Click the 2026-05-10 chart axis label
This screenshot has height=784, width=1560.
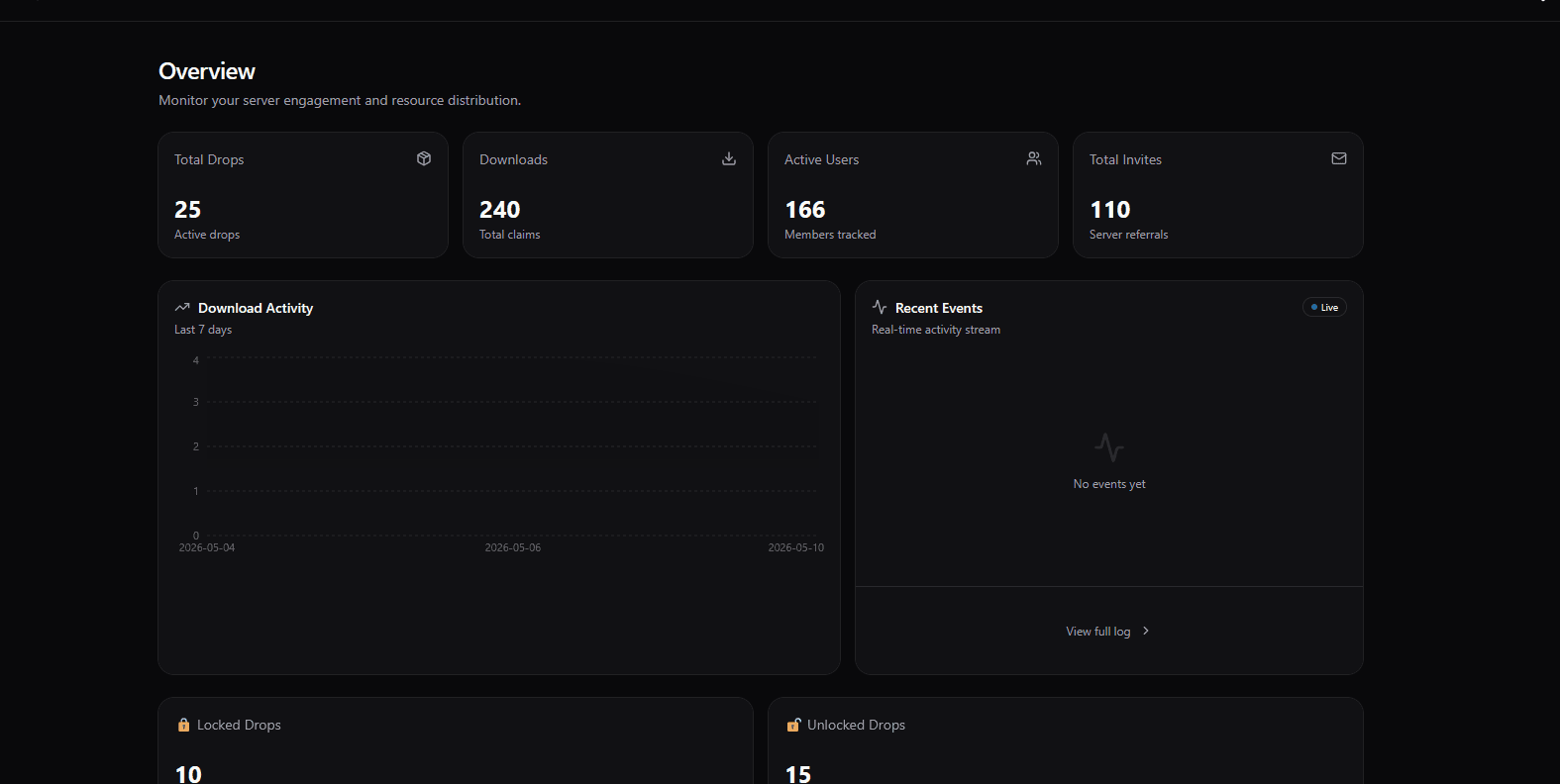tap(796, 547)
